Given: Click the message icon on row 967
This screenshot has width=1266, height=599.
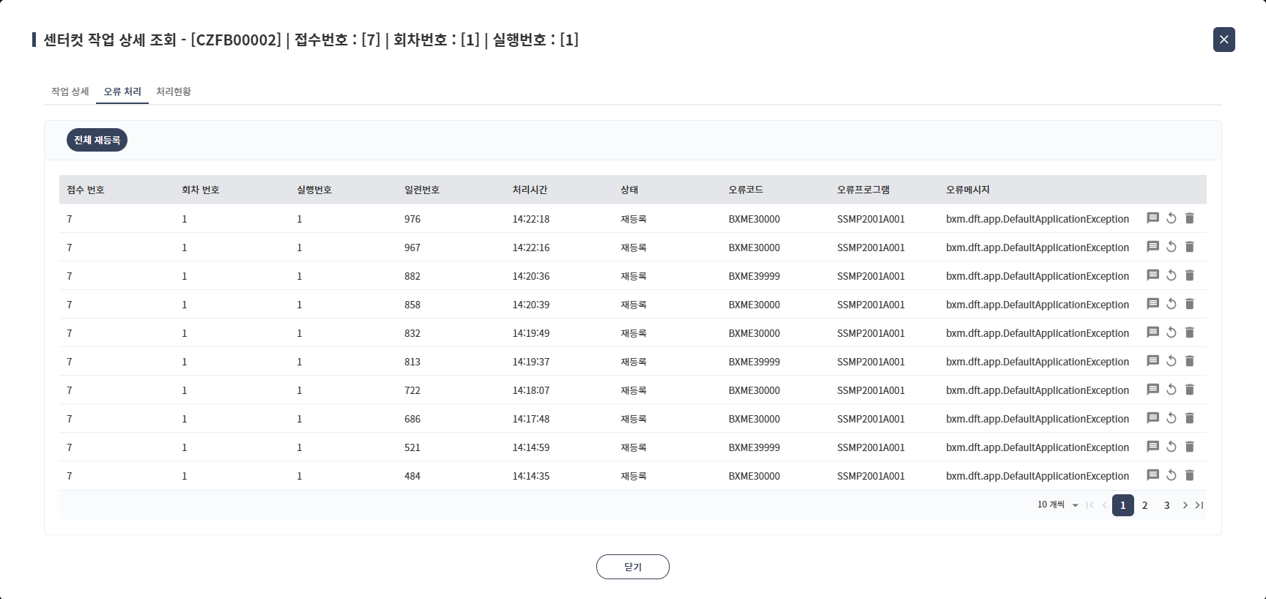Looking at the screenshot, I should pos(1153,247).
